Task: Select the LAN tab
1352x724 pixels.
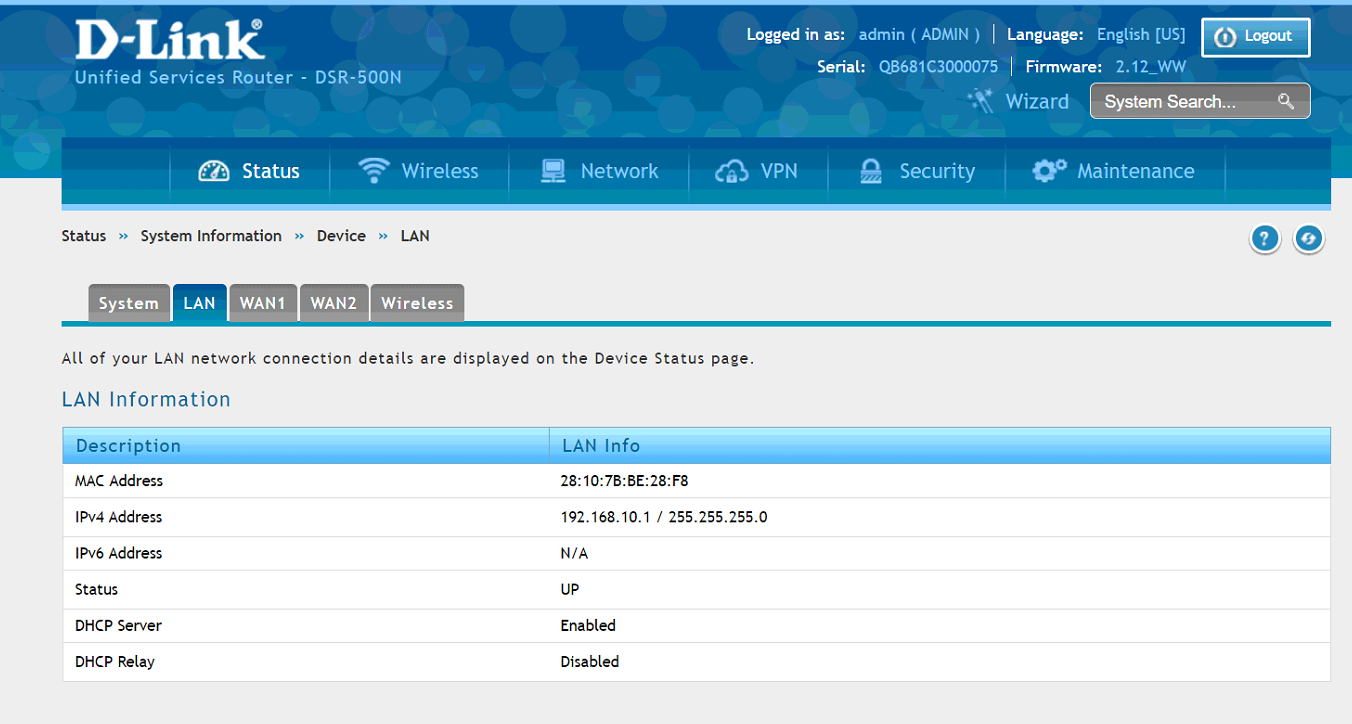Action: tap(199, 303)
